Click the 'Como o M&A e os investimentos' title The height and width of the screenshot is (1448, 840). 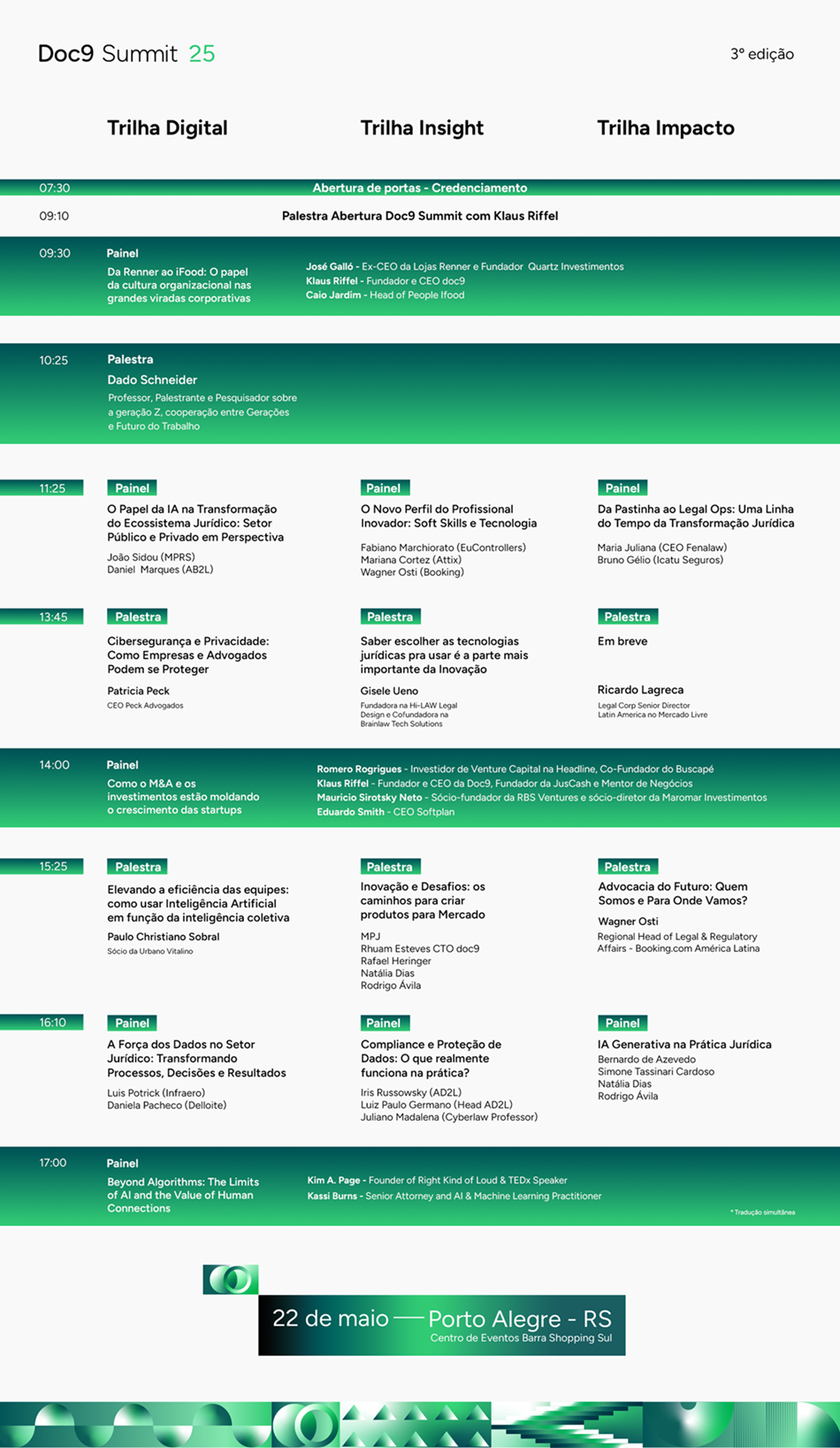coord(183,796)
